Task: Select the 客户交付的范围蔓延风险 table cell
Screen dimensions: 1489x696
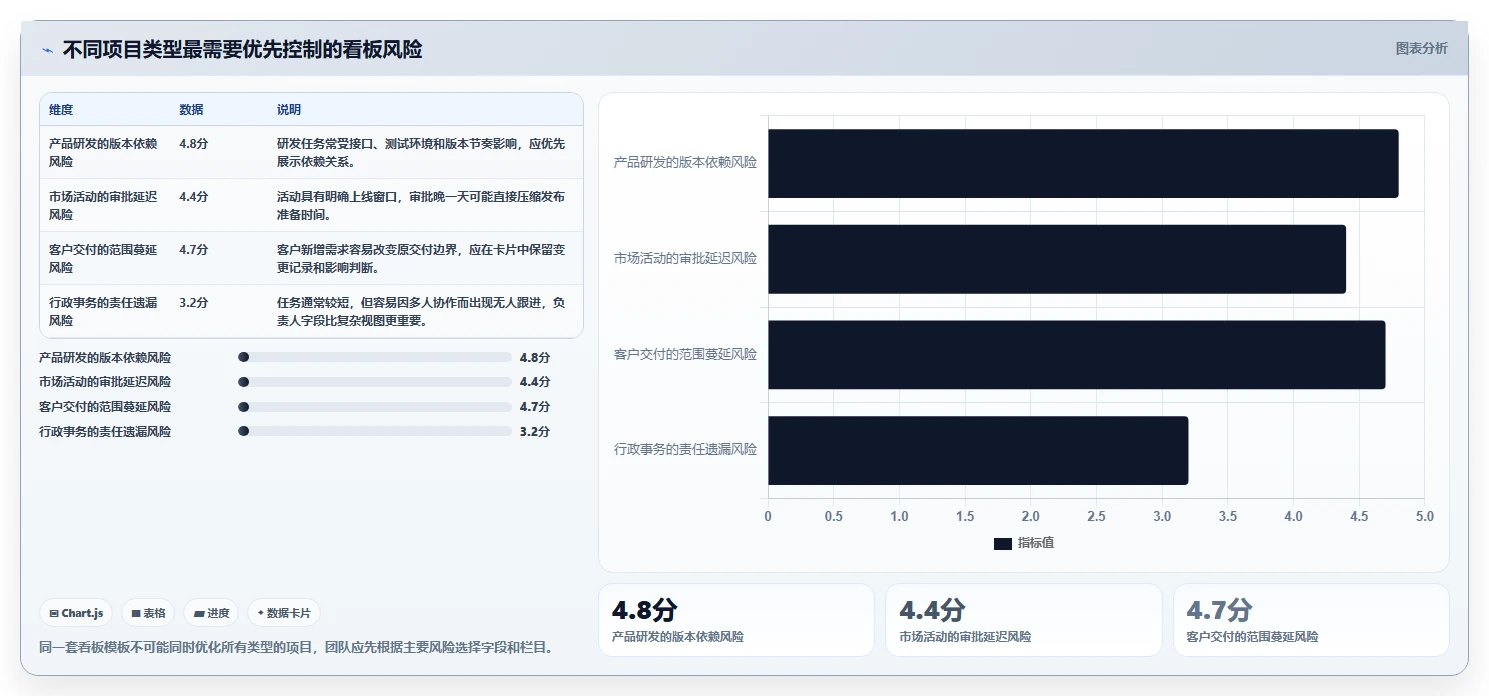Action: click(104, 258)
